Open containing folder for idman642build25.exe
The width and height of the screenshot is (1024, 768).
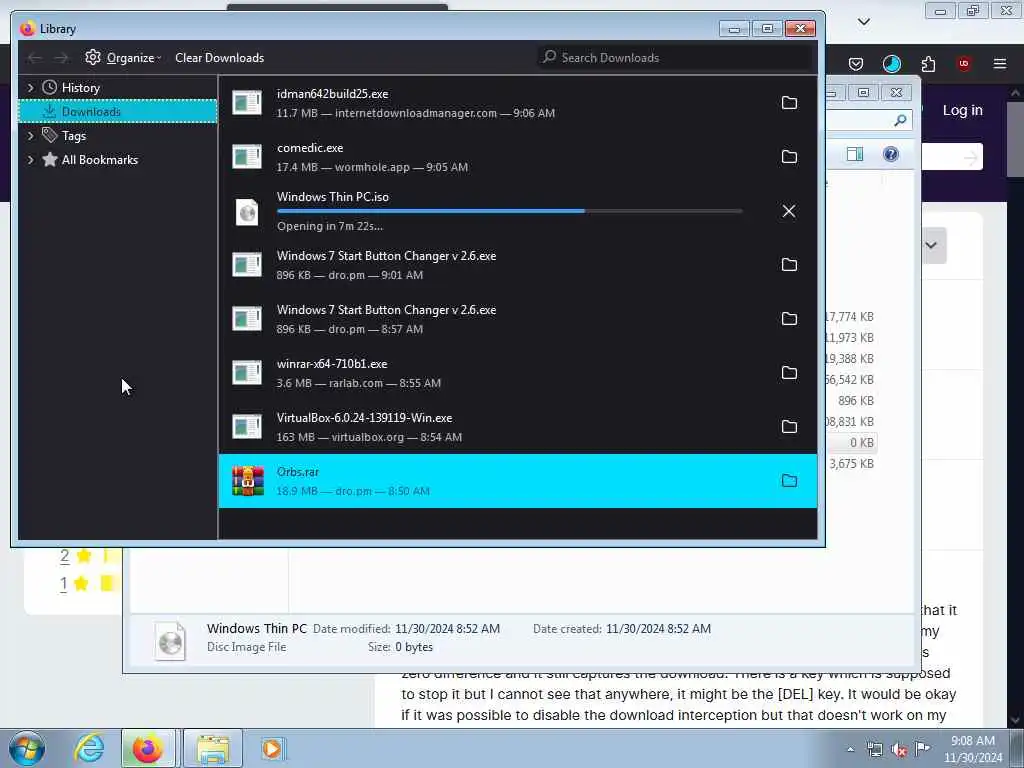pos(789,103)
